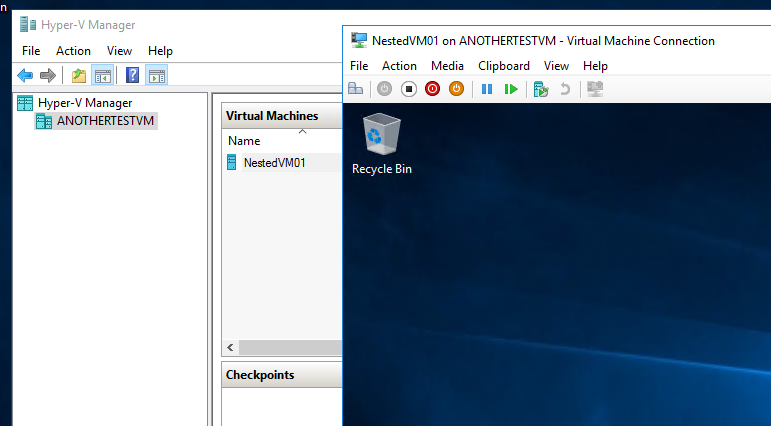Image resolution: width=771 pixels, height=426 pixels.
Task: Click the greyed Start power icon in VM toolbar
Action: click(385, 89)
